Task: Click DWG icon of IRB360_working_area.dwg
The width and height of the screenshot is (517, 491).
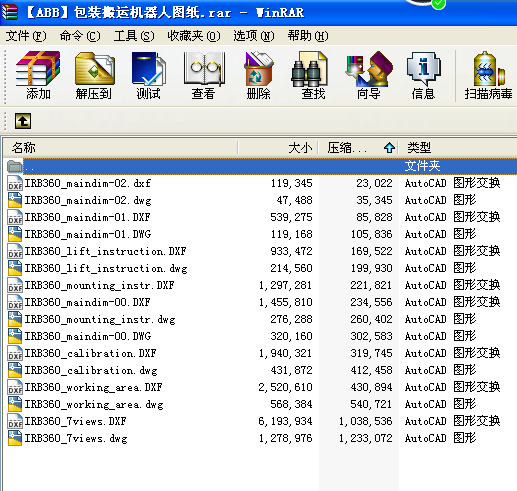Action: click(x=15, y=404)
